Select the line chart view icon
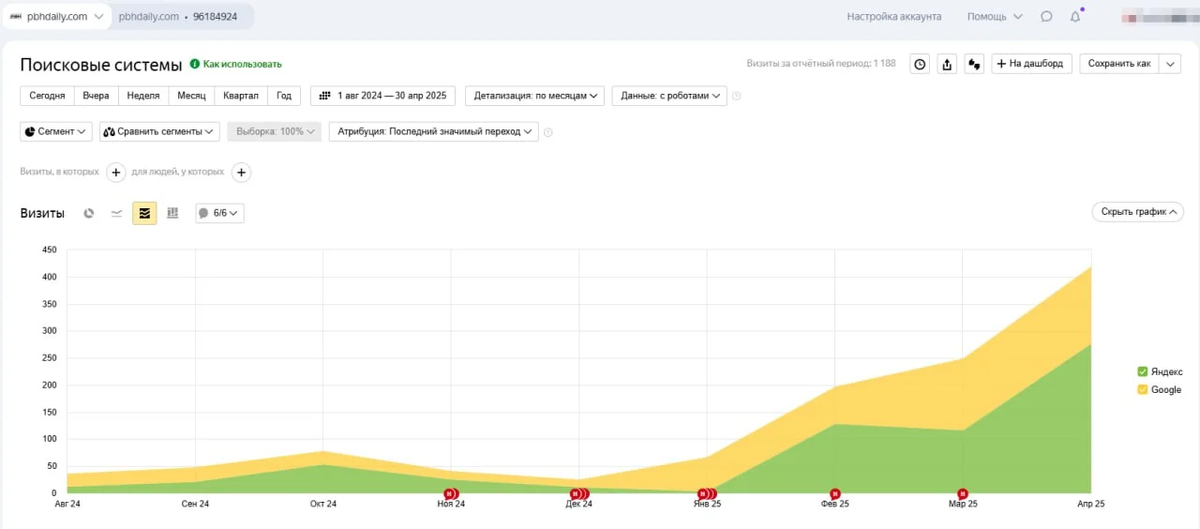This screenshot has width=1200, height=529. pos(117,213)
